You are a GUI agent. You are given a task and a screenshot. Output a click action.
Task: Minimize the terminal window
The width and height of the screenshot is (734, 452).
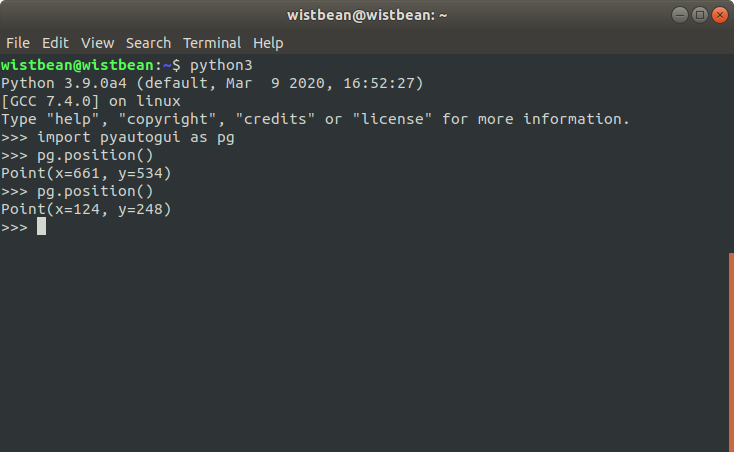click(x=678, y=15)
